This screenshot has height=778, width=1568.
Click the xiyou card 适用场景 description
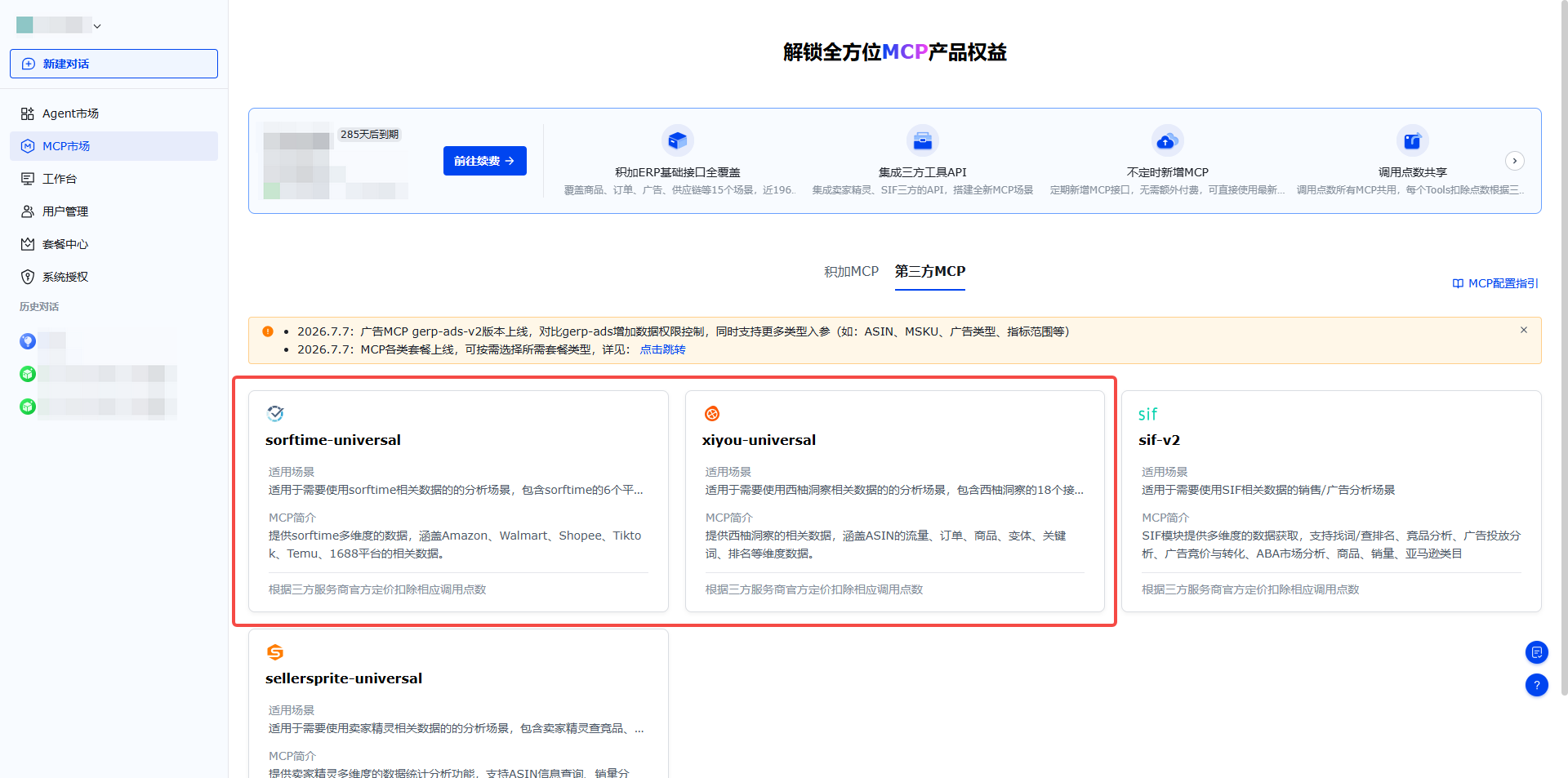(895, 490)
